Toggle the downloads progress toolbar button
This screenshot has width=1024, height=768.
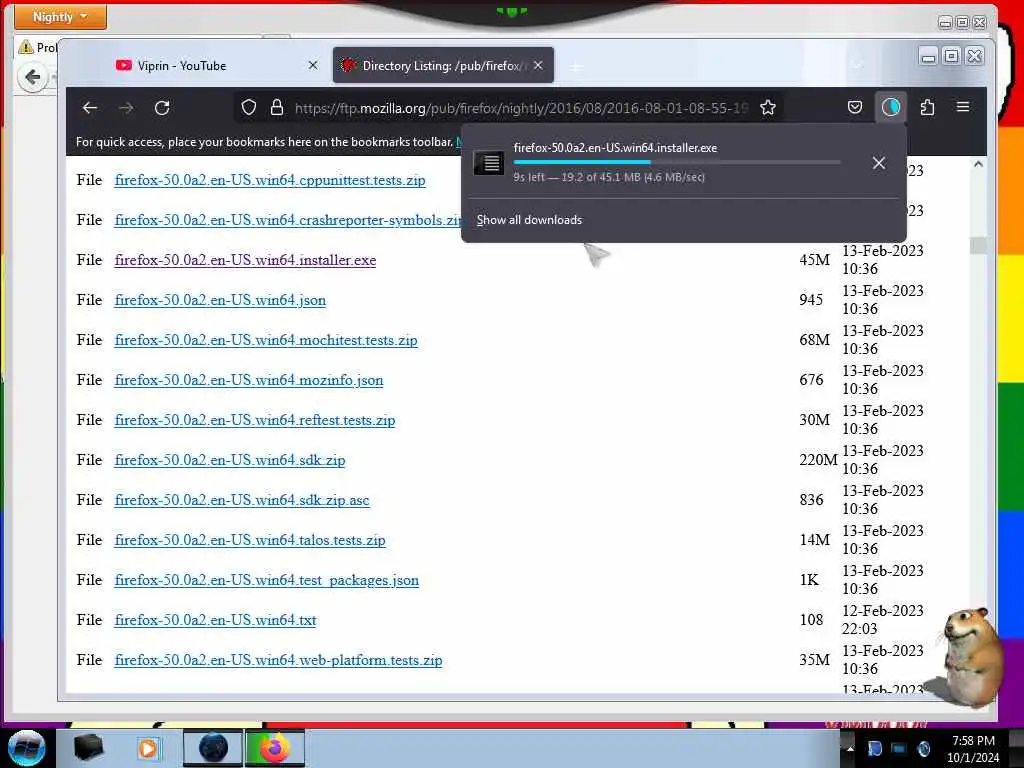click(x=891, y=107)
